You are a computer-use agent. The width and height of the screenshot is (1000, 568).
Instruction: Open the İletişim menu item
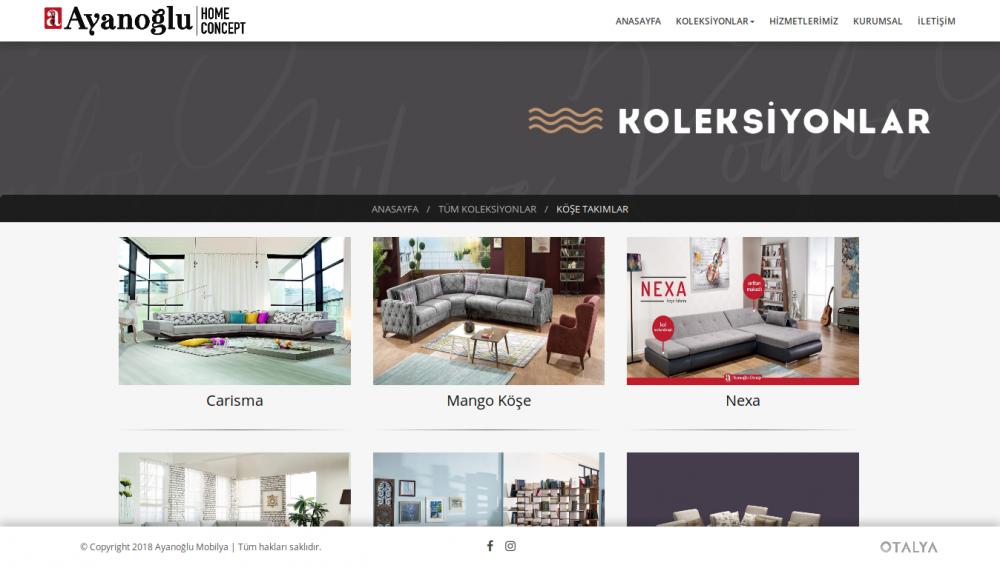[936, 21]
